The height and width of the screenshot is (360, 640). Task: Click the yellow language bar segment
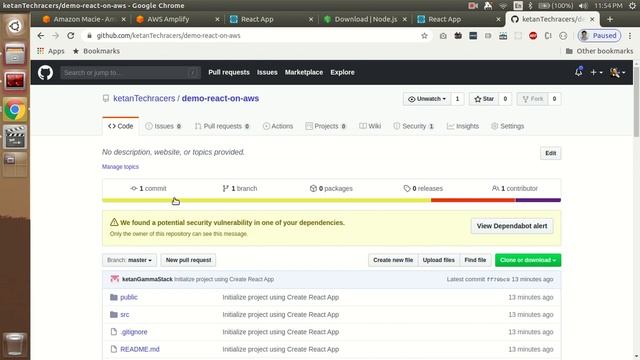pos(266,200)
